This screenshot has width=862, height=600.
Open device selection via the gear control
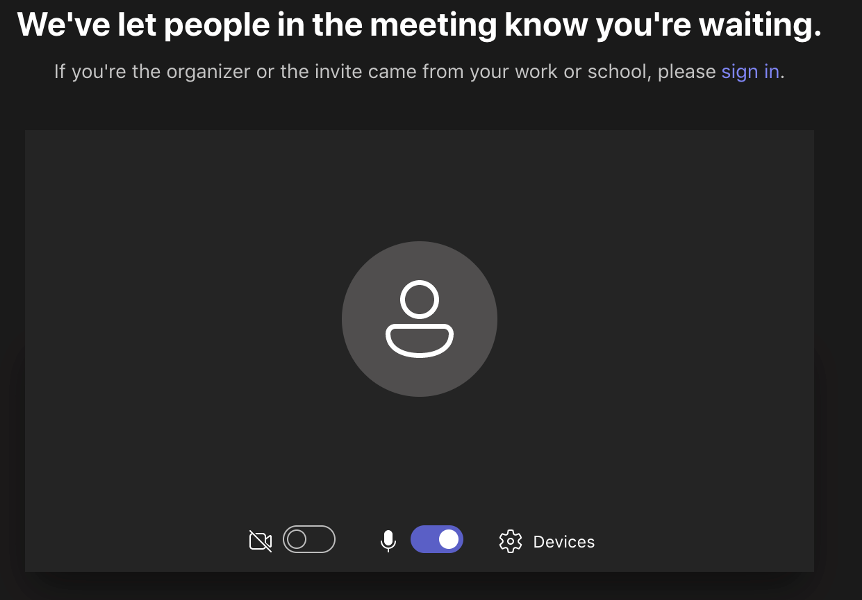pos(510,540)
